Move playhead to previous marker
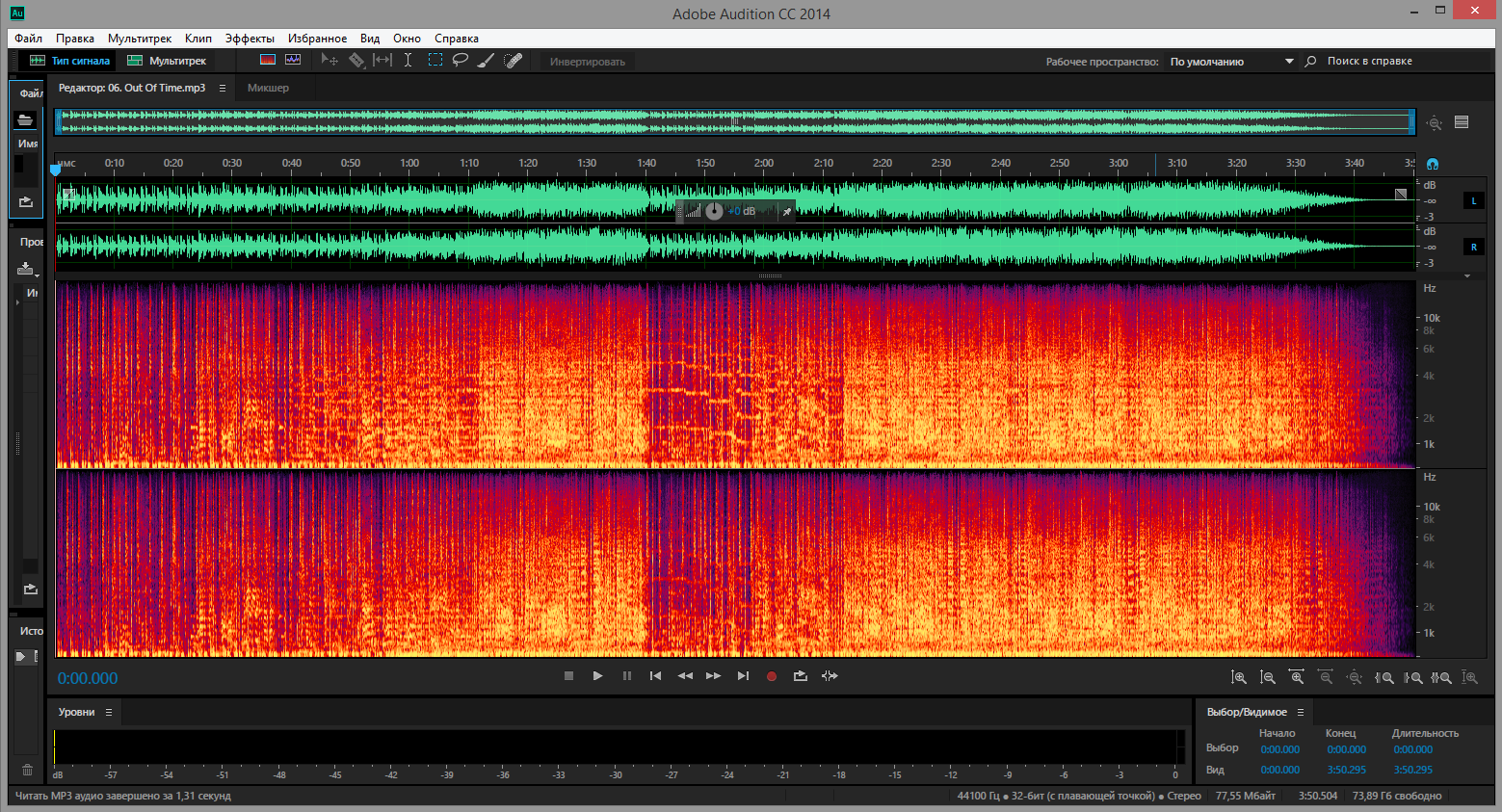This screenshot has height=812, width=1502. tap(655, 676)
